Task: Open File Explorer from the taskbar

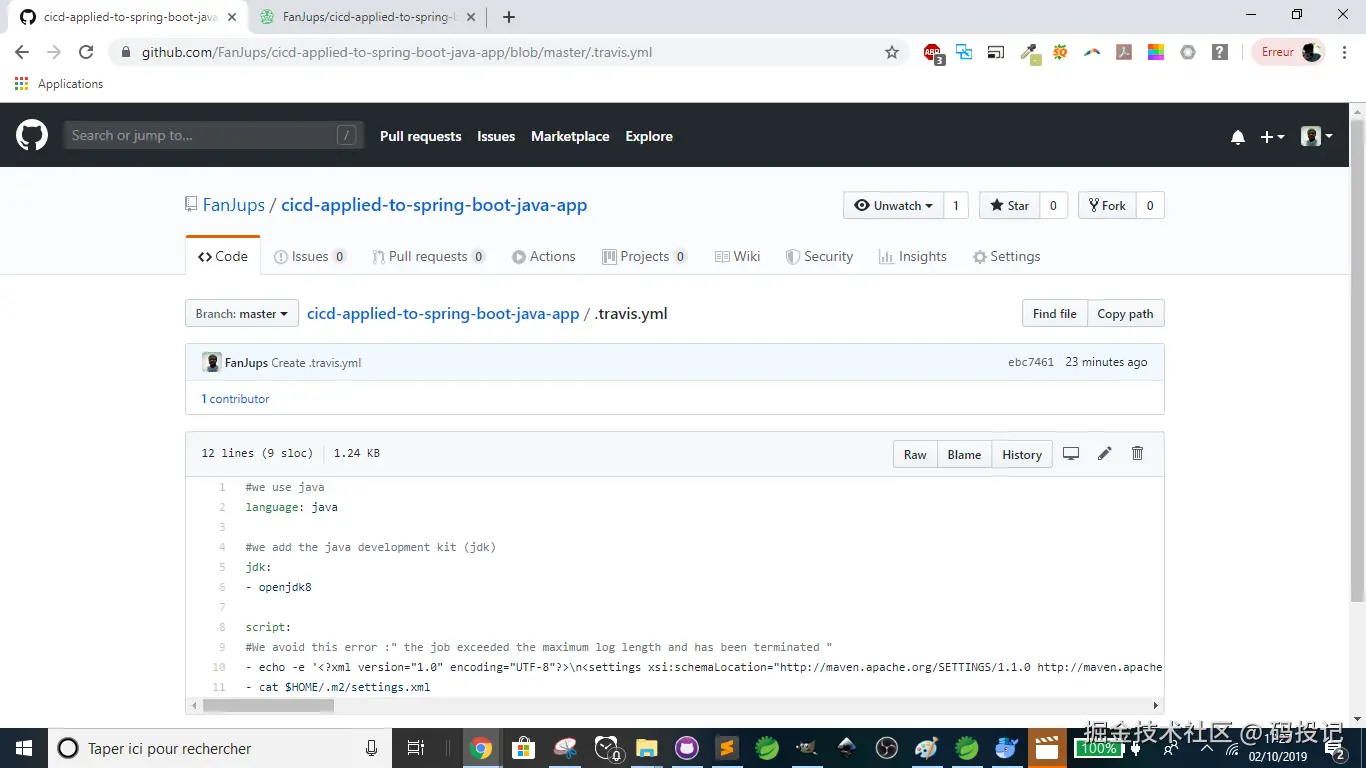Action: (x=645, y=748)
